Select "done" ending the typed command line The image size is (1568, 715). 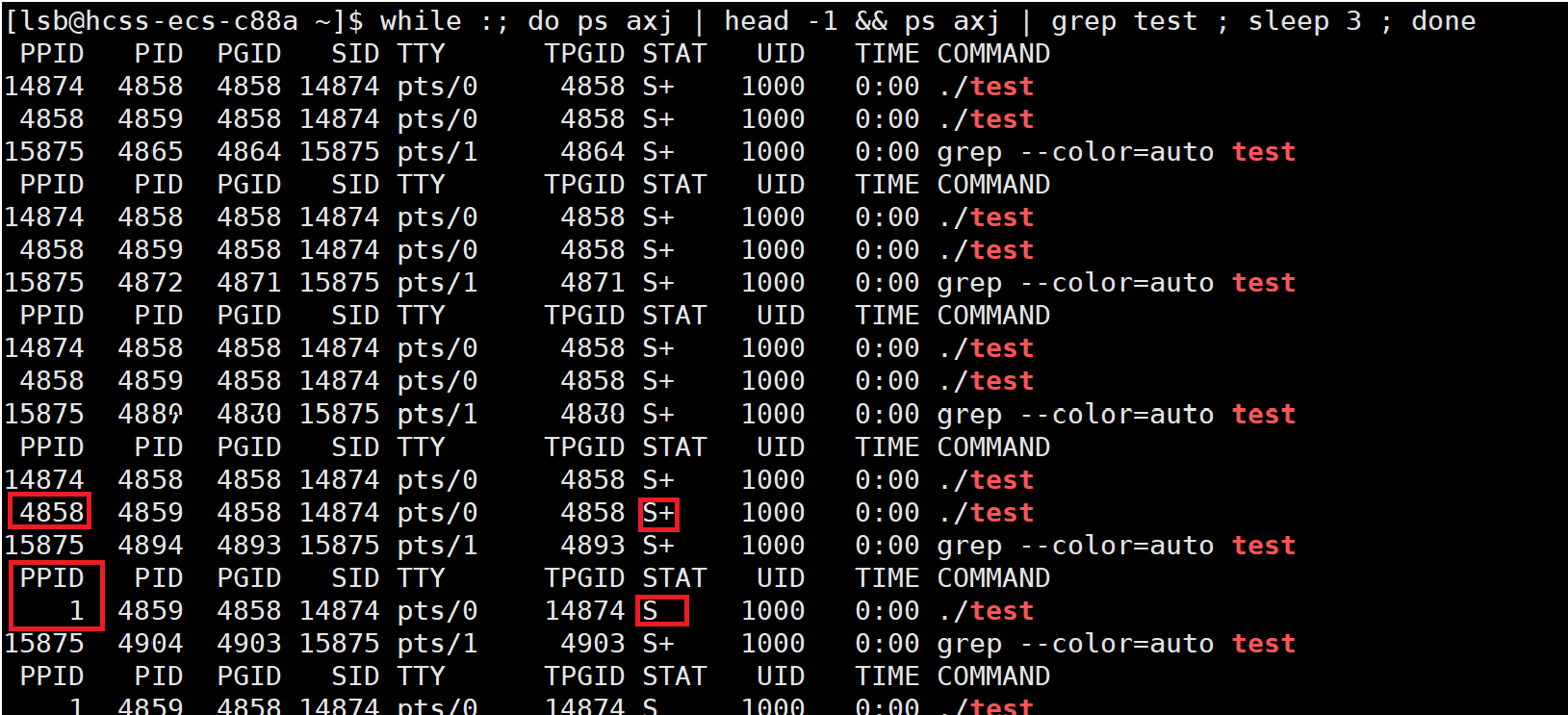coord(1443,21)
